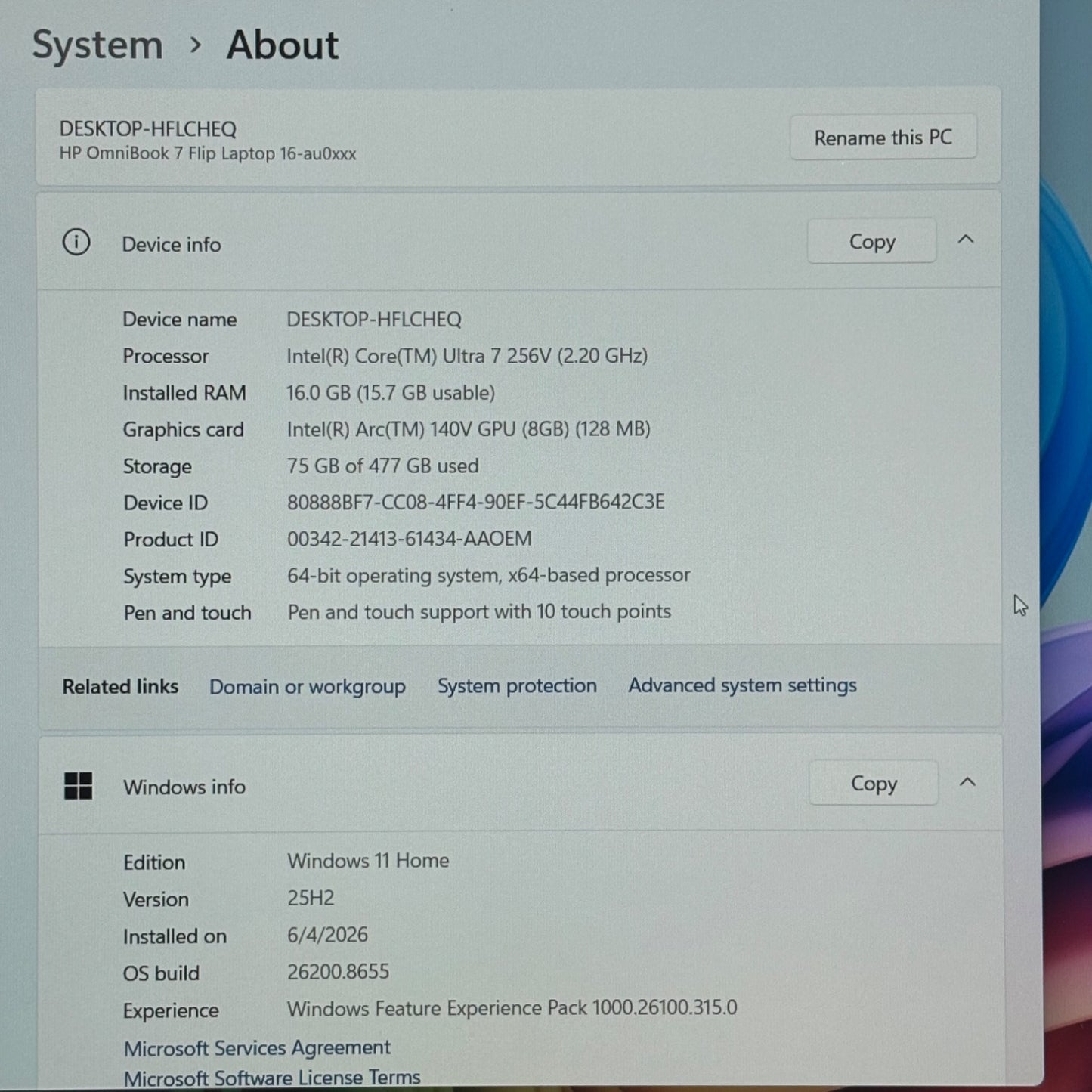
Task: Click the OS build label
Action: [161, 973]
